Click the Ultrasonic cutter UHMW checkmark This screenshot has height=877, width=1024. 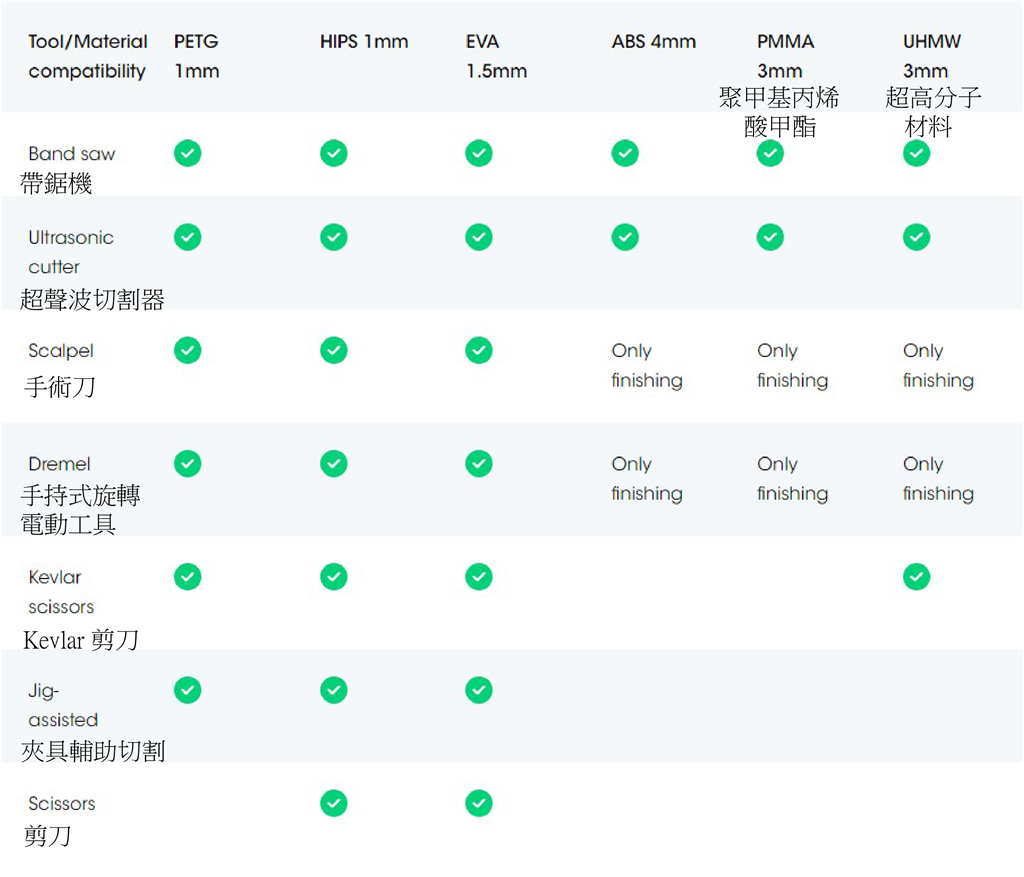coord(916,237)
